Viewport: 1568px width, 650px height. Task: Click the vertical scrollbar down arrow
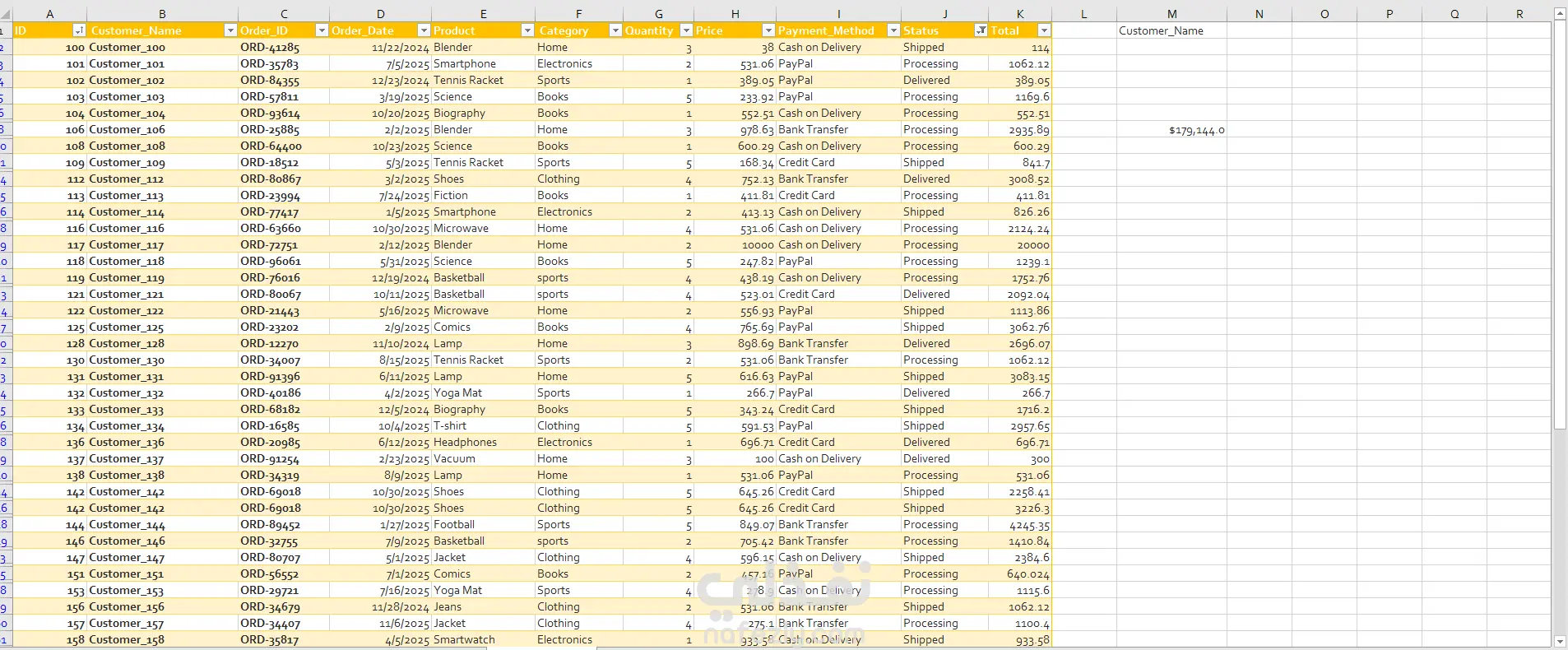click(x=1560, y=641)
